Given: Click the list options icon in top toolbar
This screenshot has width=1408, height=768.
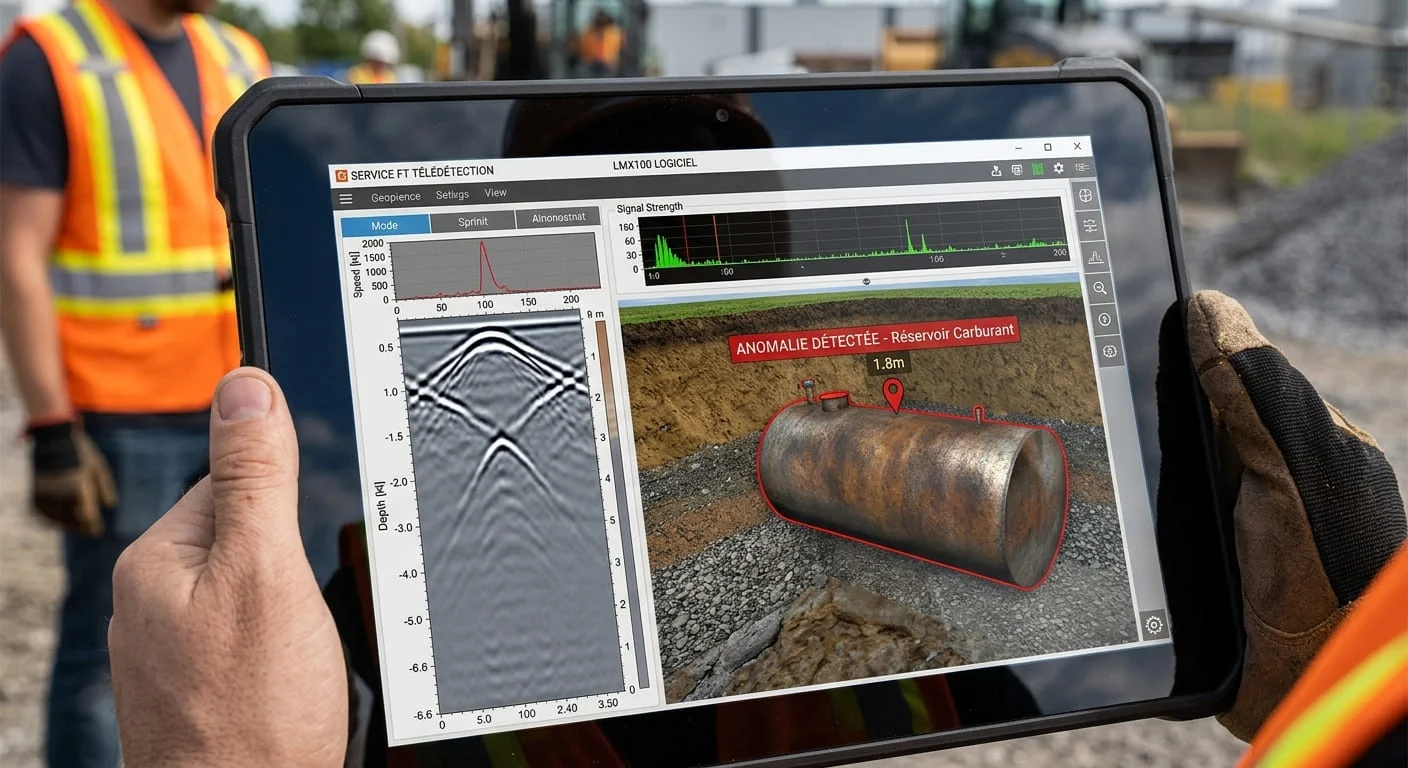Looking at the screenshot, I should tap(1082, 168).
